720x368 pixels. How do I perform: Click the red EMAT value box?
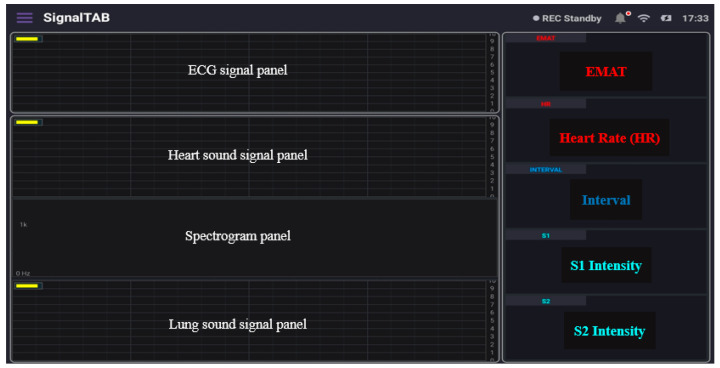pyautogui.click(x=606, y=72)
